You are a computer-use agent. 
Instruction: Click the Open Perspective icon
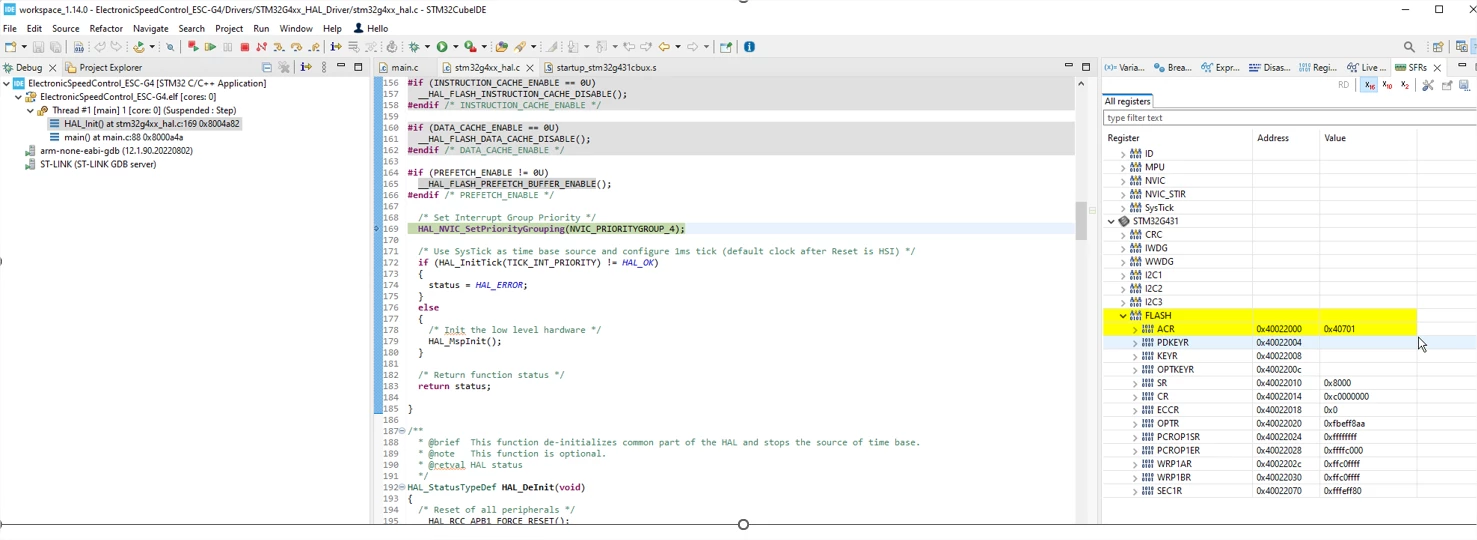(x=1438, y=47)
